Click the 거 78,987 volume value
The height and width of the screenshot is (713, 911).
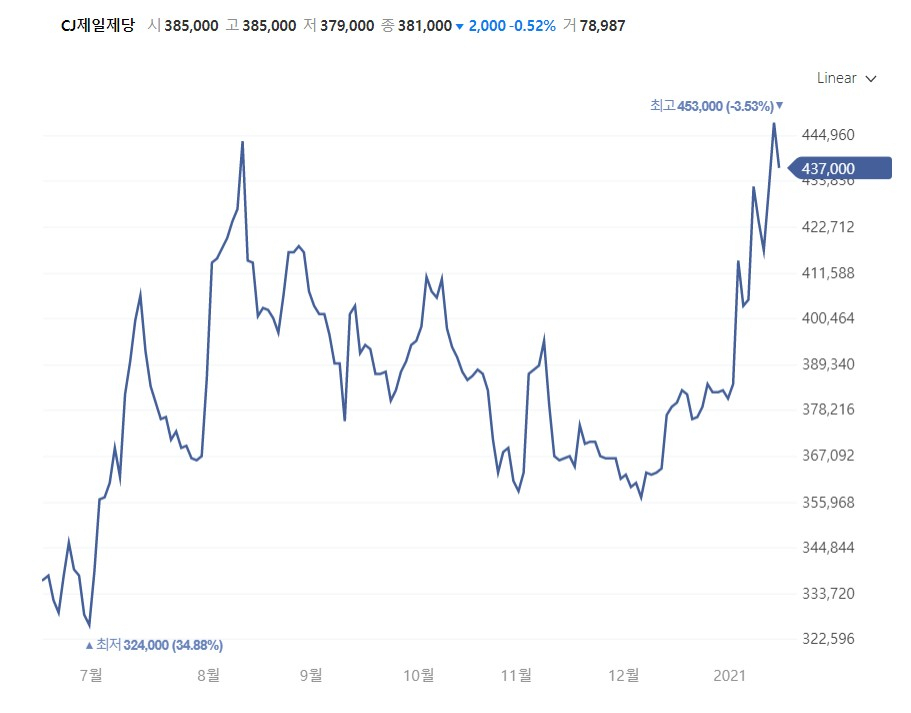tap(594, 26)
